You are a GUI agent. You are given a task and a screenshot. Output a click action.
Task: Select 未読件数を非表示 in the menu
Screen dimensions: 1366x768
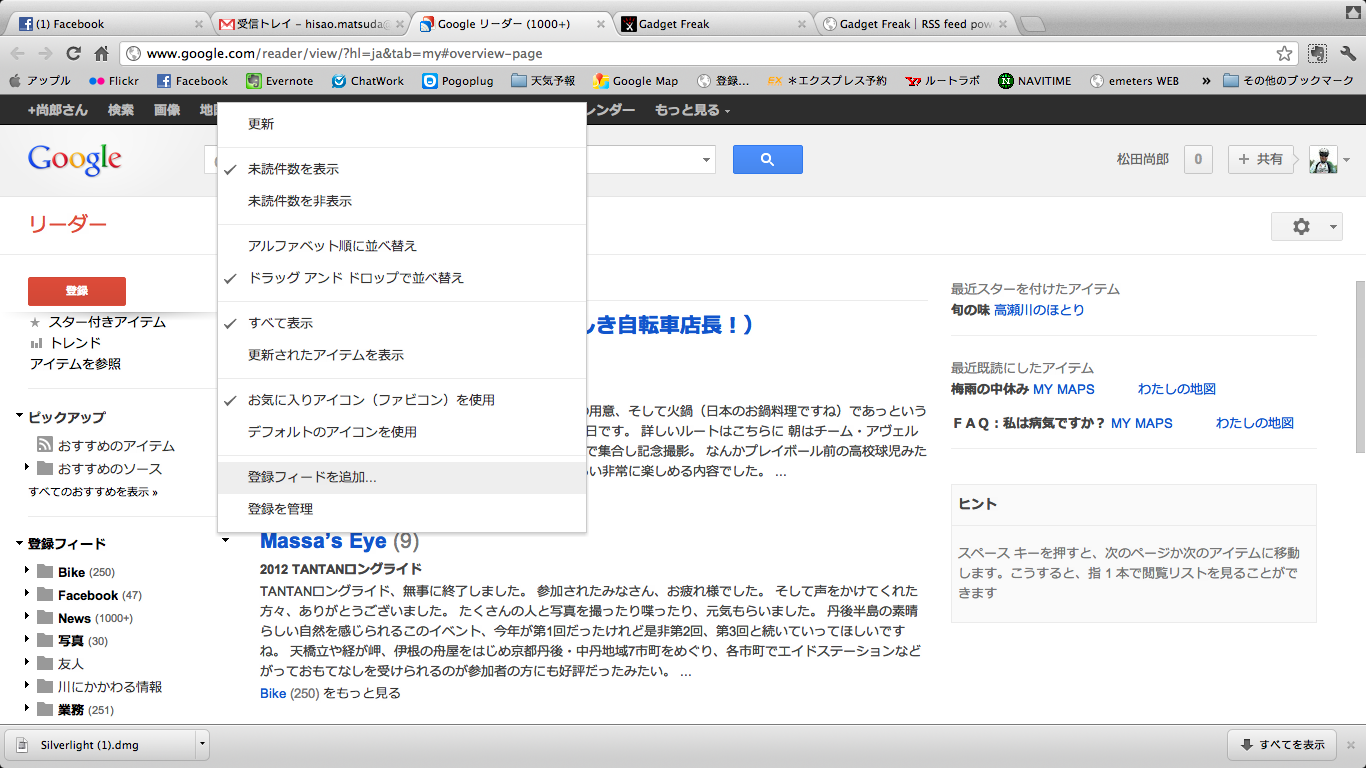(402, 201)
